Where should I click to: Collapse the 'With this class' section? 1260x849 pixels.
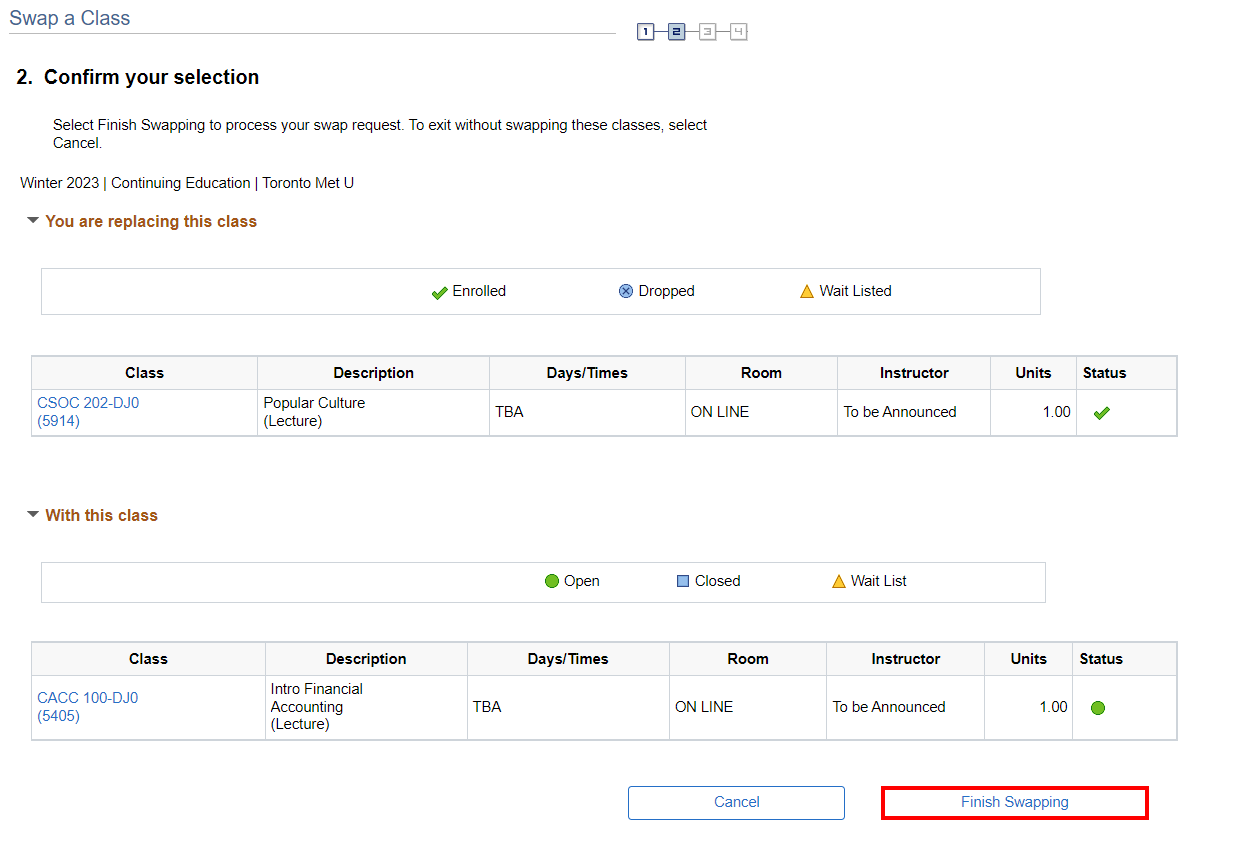33,515
